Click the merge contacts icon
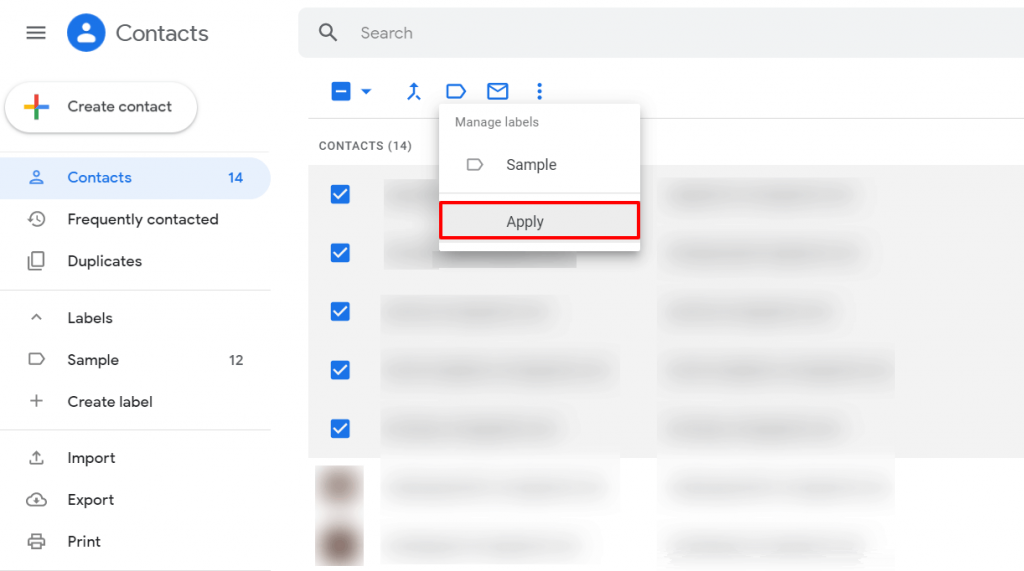The width and height of the screenshot is (1024, 571). coord(414,92)
